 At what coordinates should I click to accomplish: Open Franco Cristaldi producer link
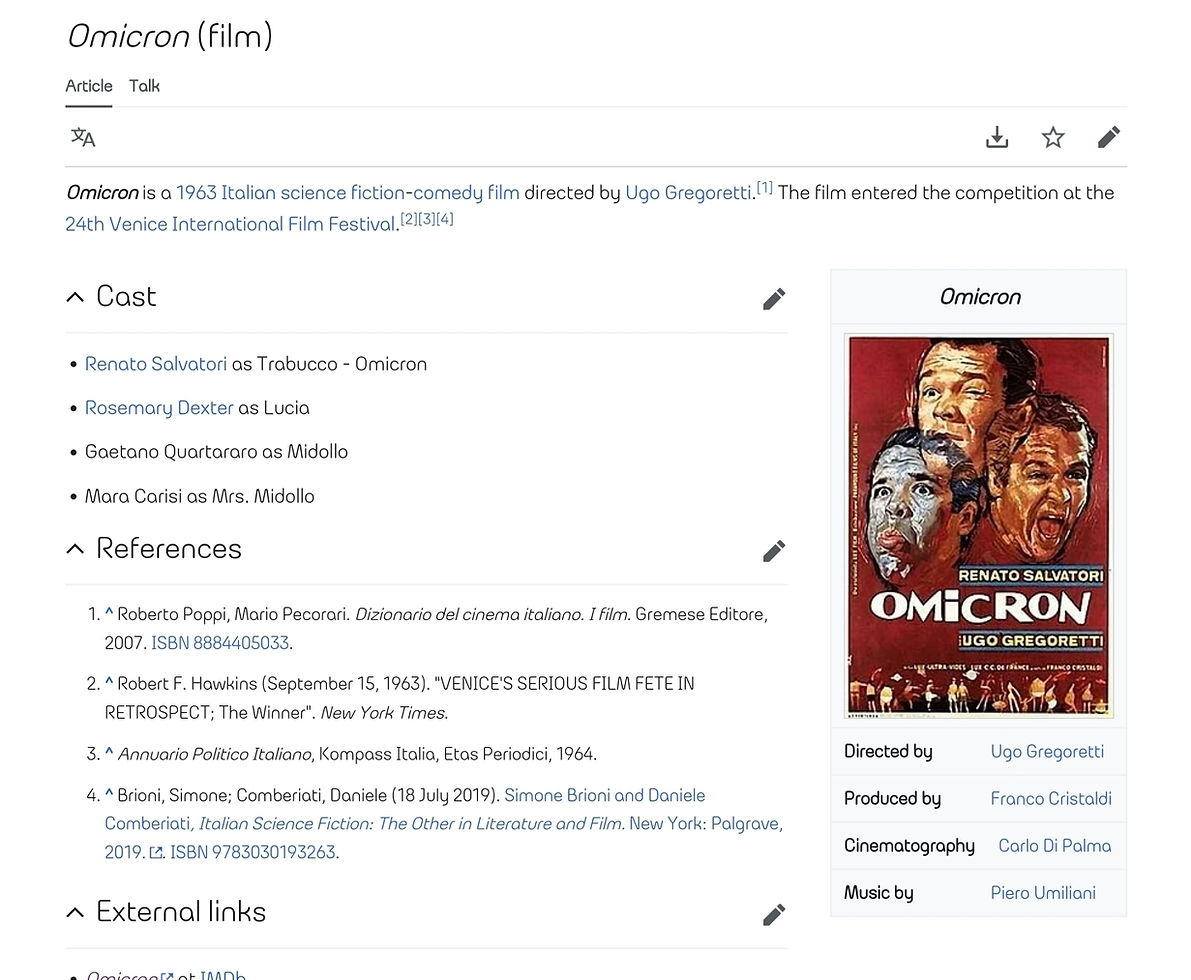tap(1050, 798)
